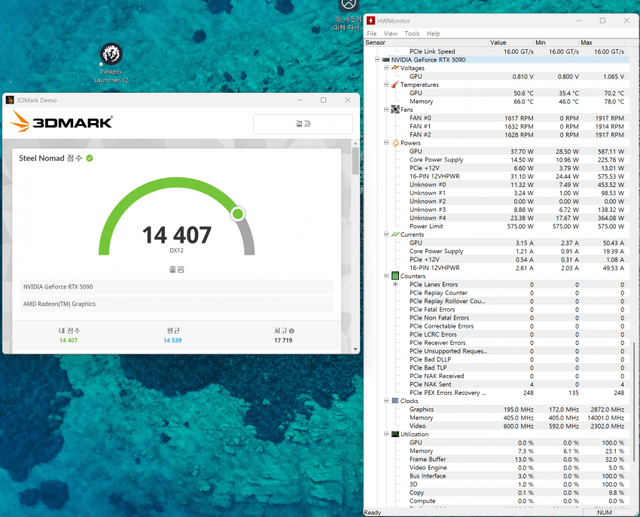This screenshot has width=640, height=517.
Task: Expand the PCIe Lanes Errors entry
Action: pyautogui.click(x=395, y=285)
